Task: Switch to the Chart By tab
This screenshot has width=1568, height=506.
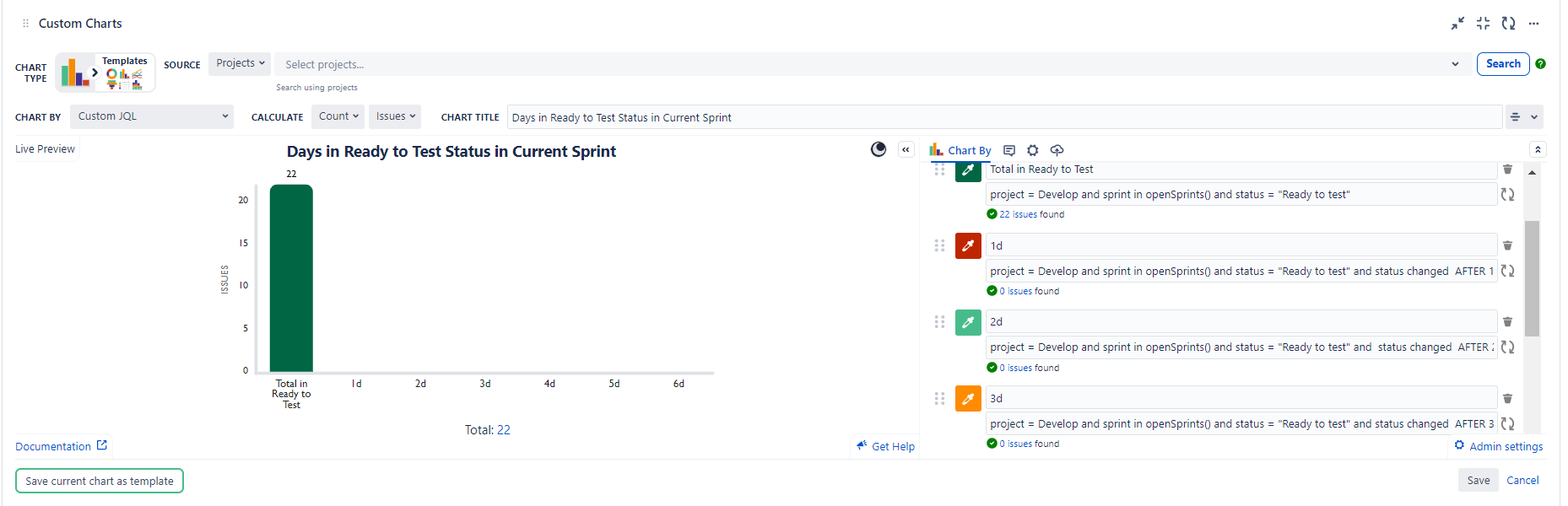Action: pyautogui.click(x=960, y=150)
